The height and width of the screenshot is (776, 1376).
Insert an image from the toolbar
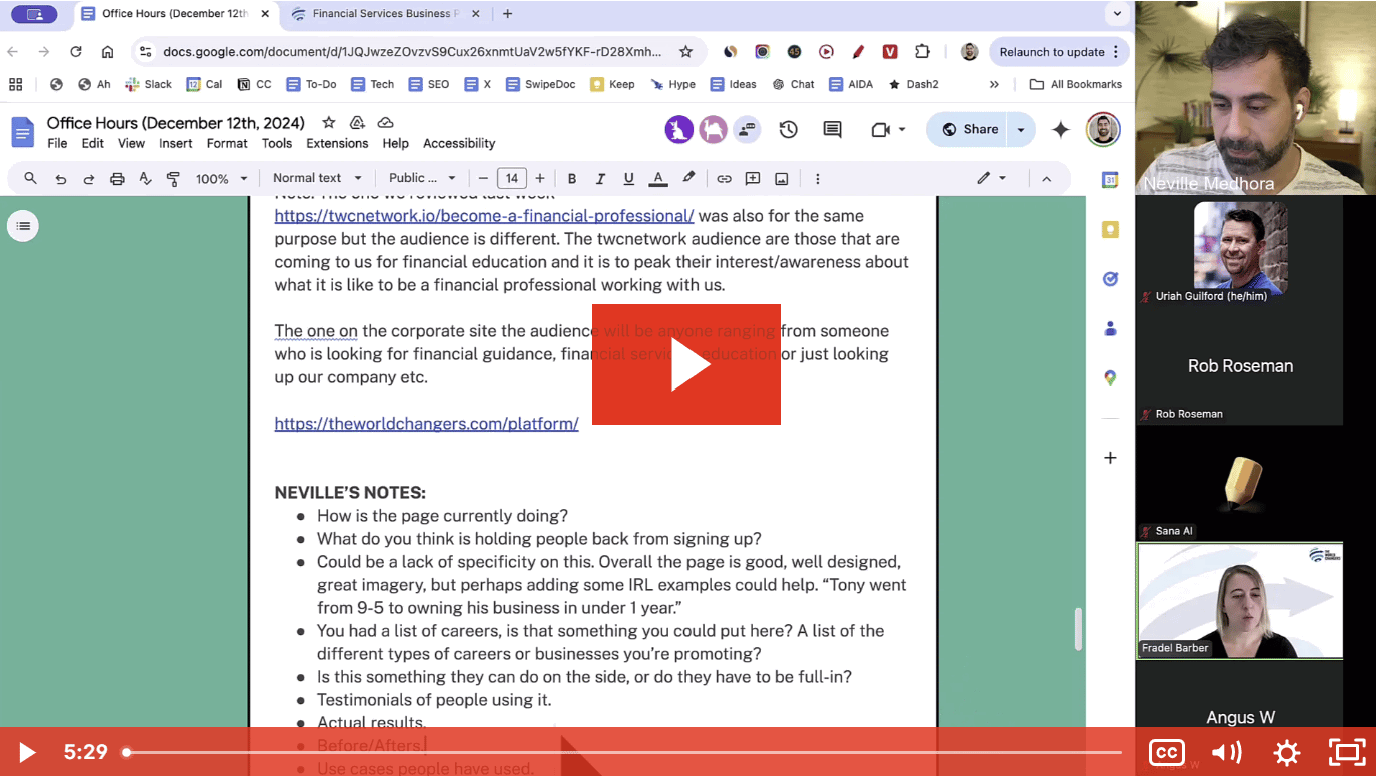pyautogui.click(x=782, y=179)
